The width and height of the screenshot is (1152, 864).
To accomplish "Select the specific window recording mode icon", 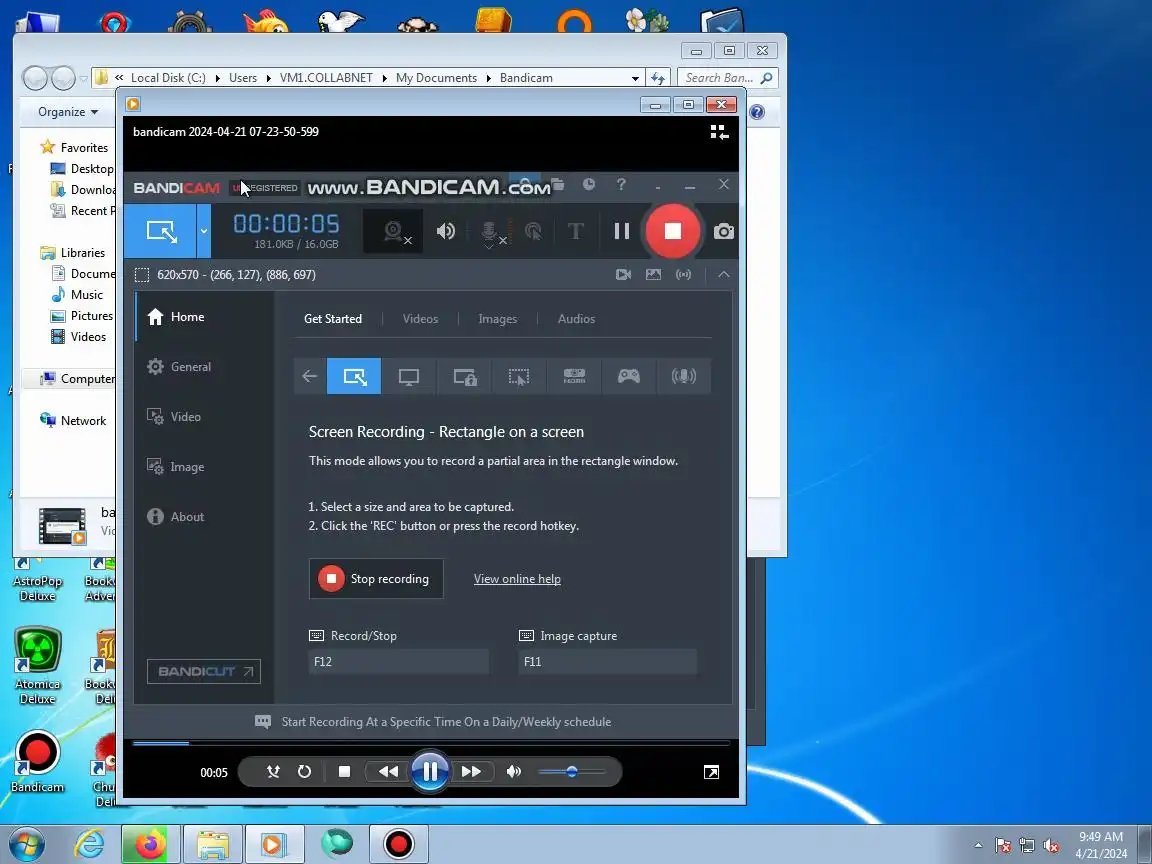I will 464,376.
